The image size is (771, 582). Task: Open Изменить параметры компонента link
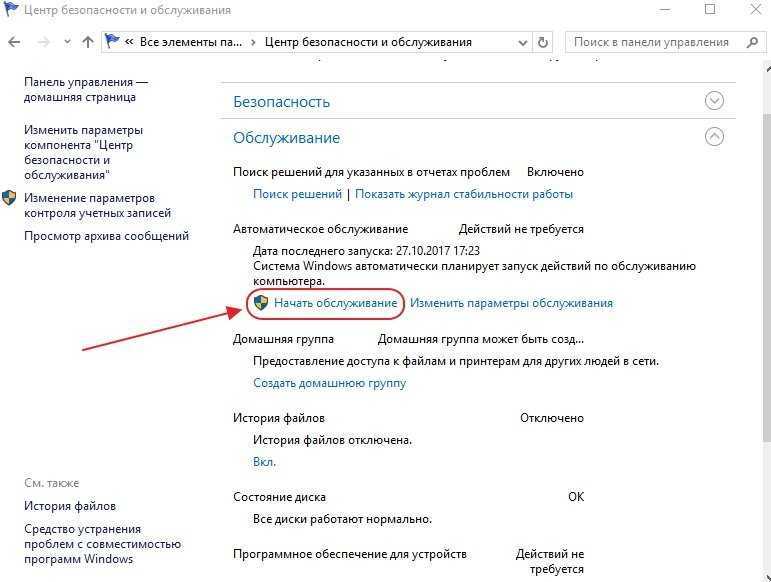click(84, 152)
